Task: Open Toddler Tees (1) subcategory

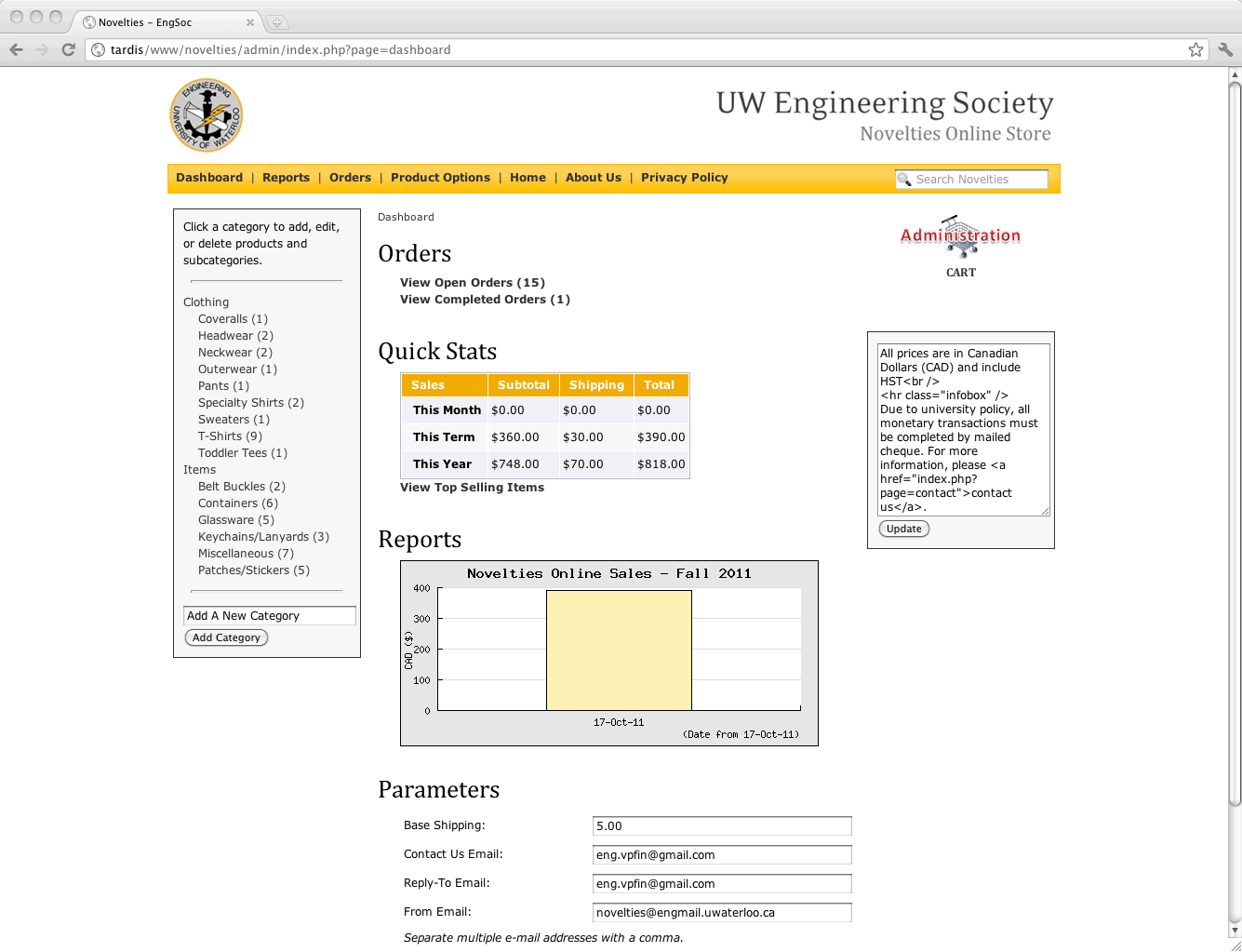Action: (x=243, y=453)
